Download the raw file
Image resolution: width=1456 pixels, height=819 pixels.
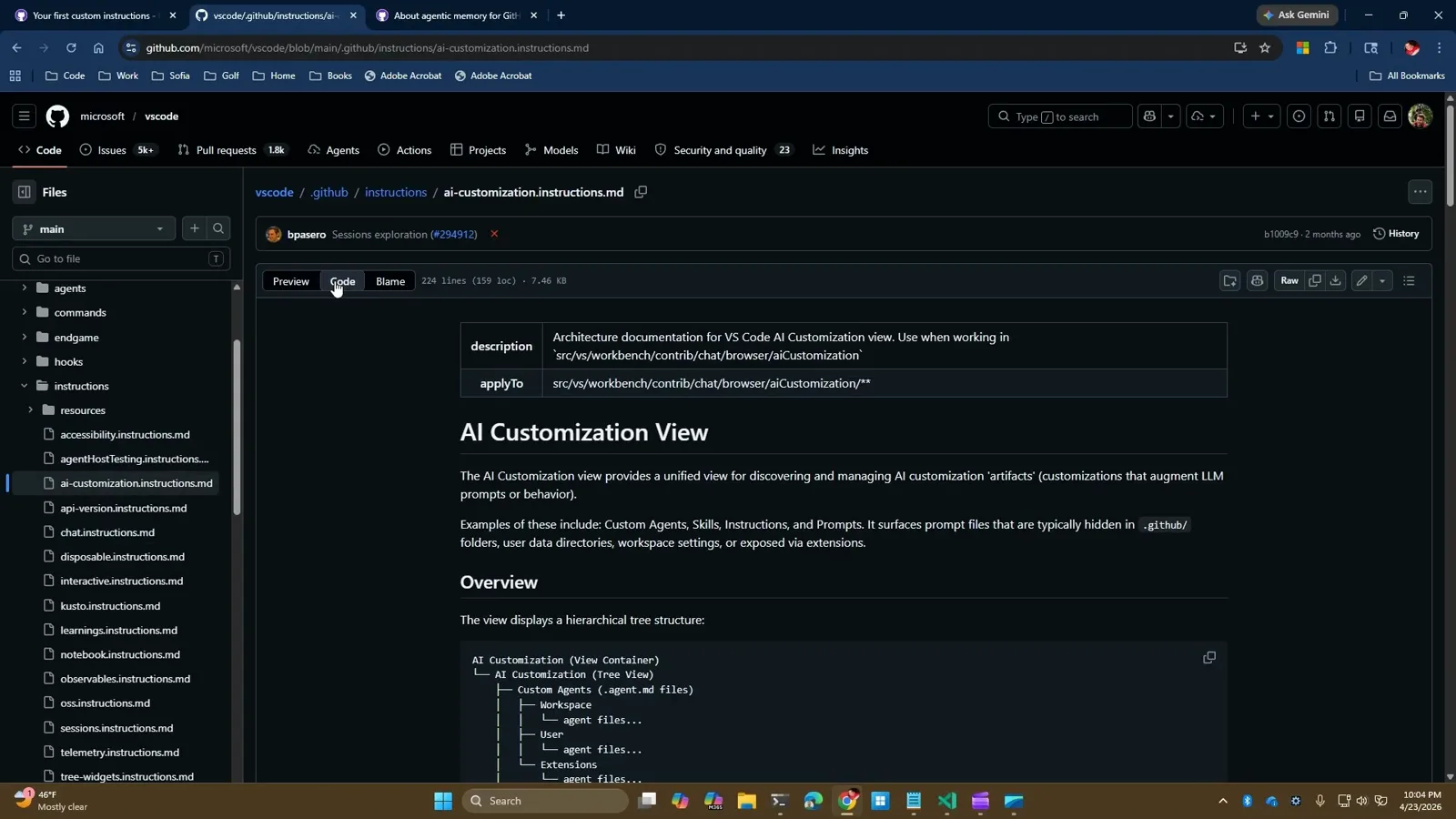pyautogui.click(x=1335, y=281)
